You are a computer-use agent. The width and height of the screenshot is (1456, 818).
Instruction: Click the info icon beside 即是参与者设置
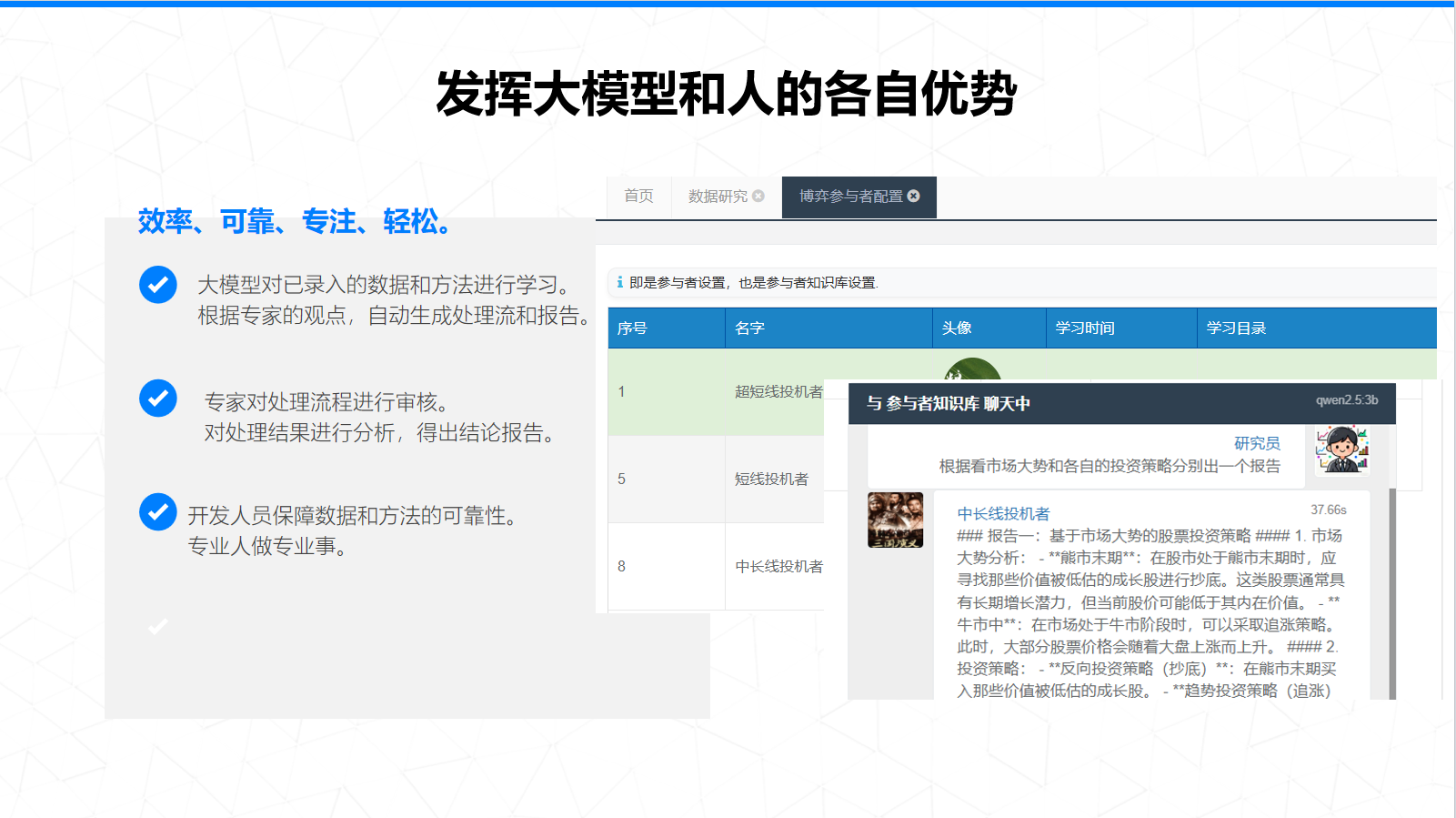click(619, 283)
